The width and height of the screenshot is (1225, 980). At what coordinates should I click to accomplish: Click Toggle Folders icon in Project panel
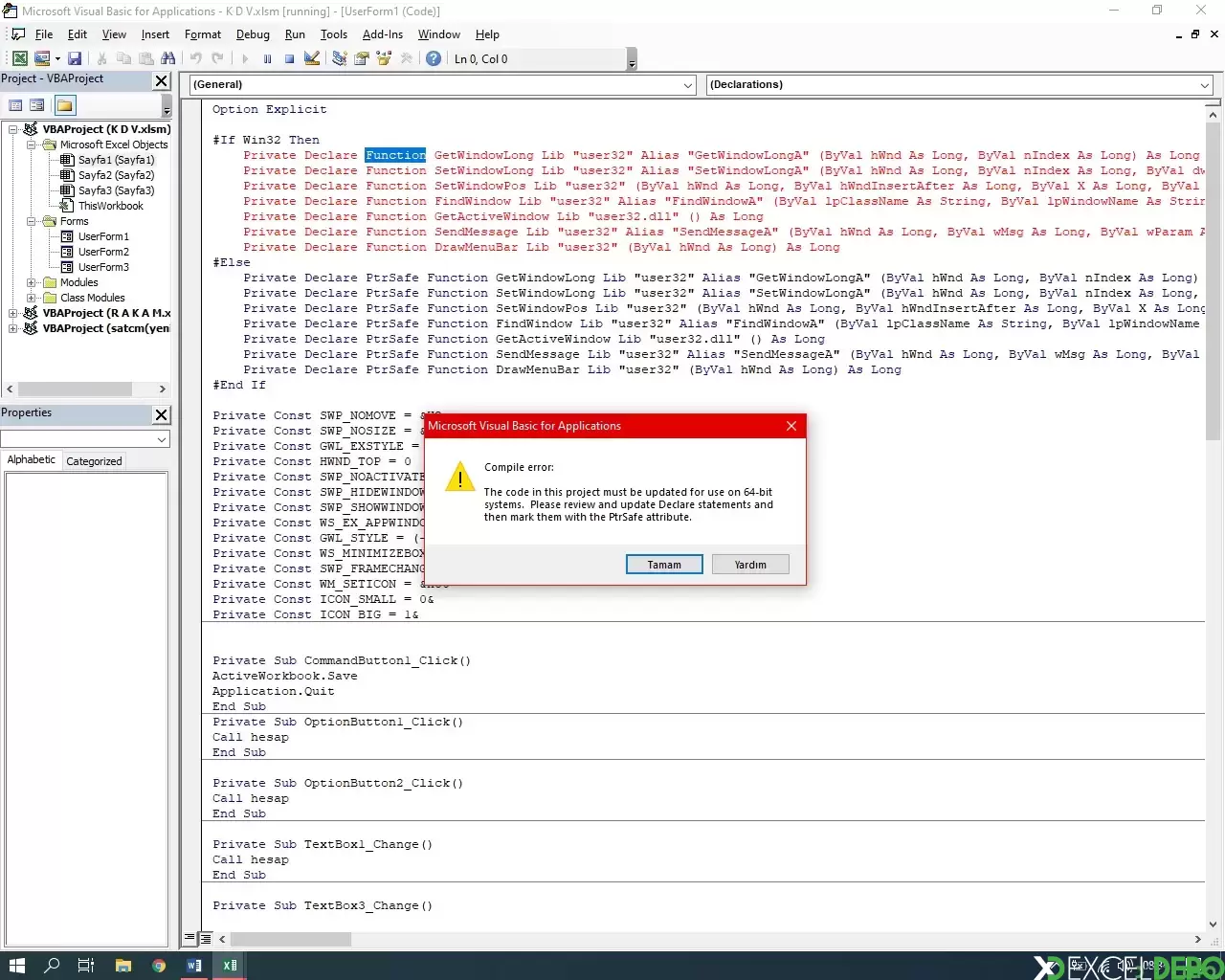click(65, 105)
